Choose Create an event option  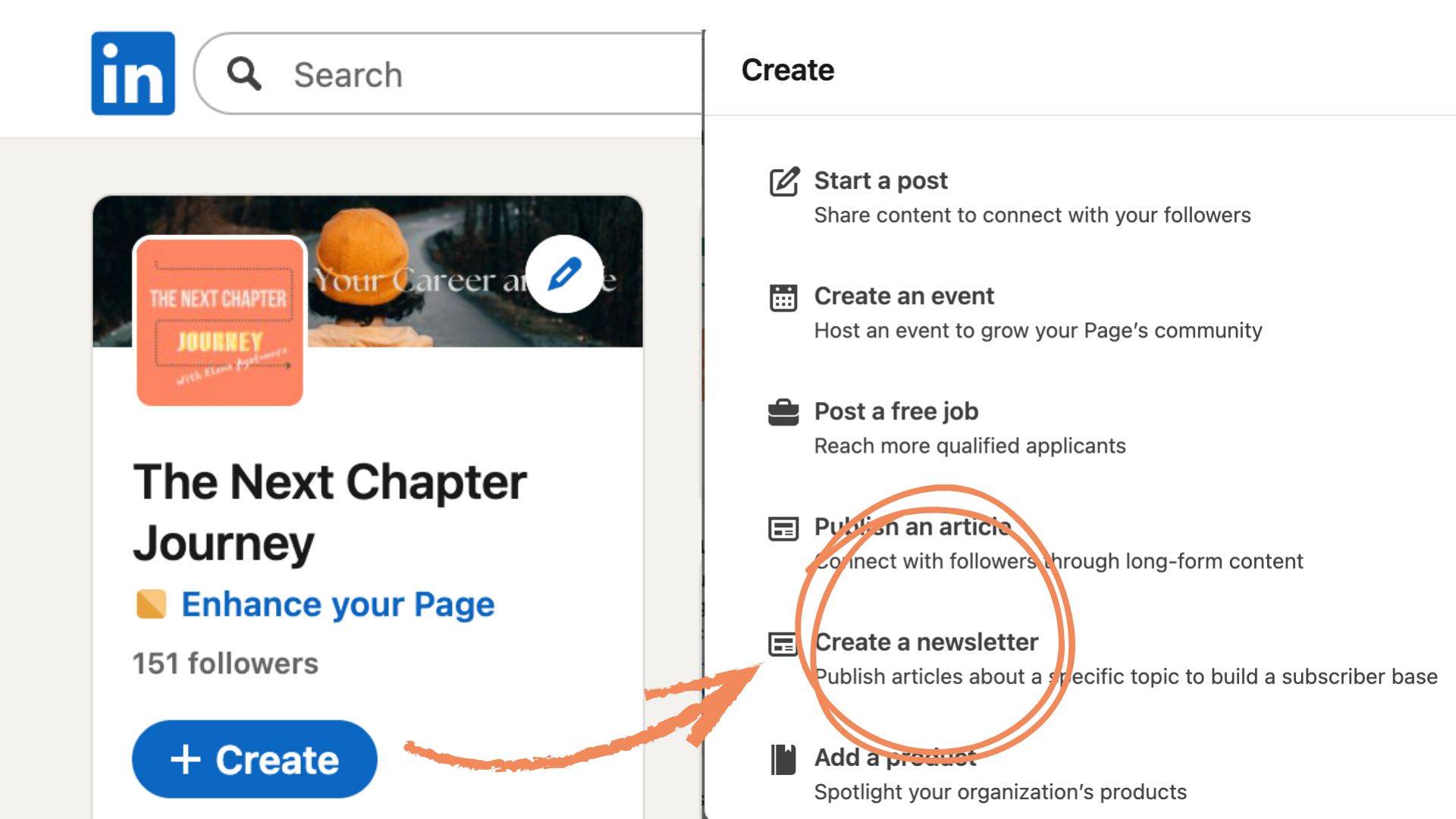point(903,296)
